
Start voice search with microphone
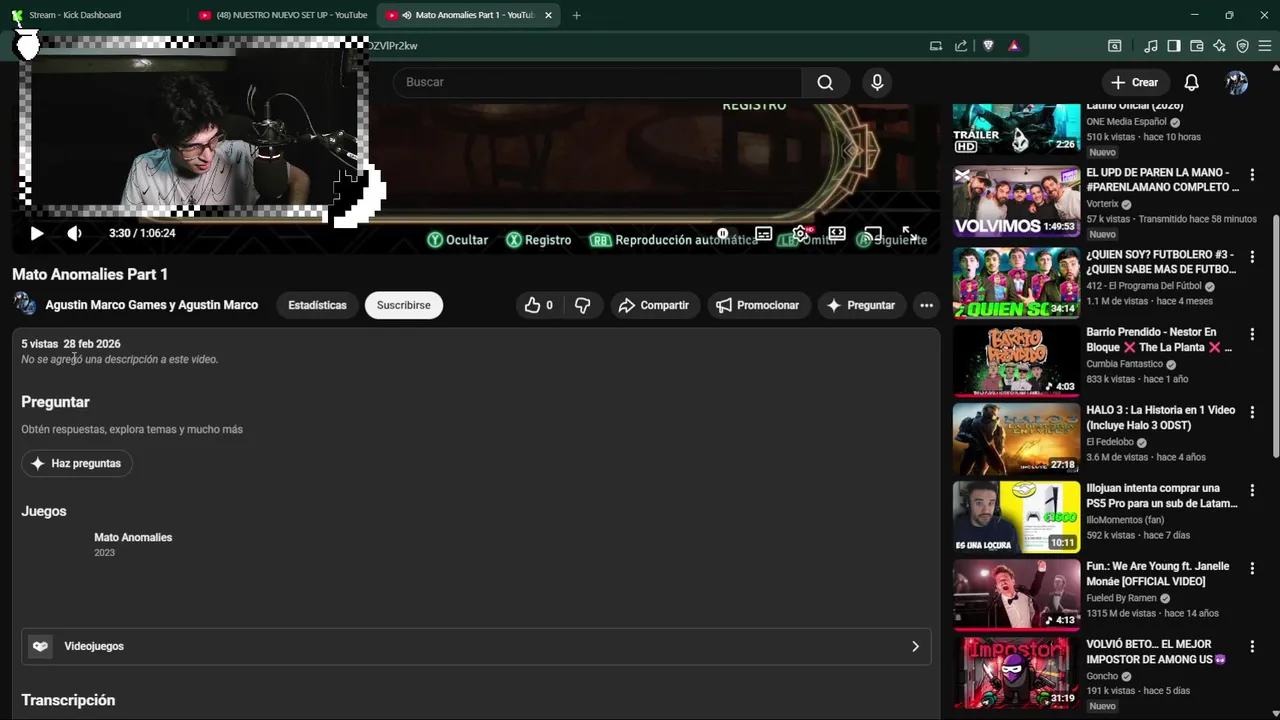point(877,82)
